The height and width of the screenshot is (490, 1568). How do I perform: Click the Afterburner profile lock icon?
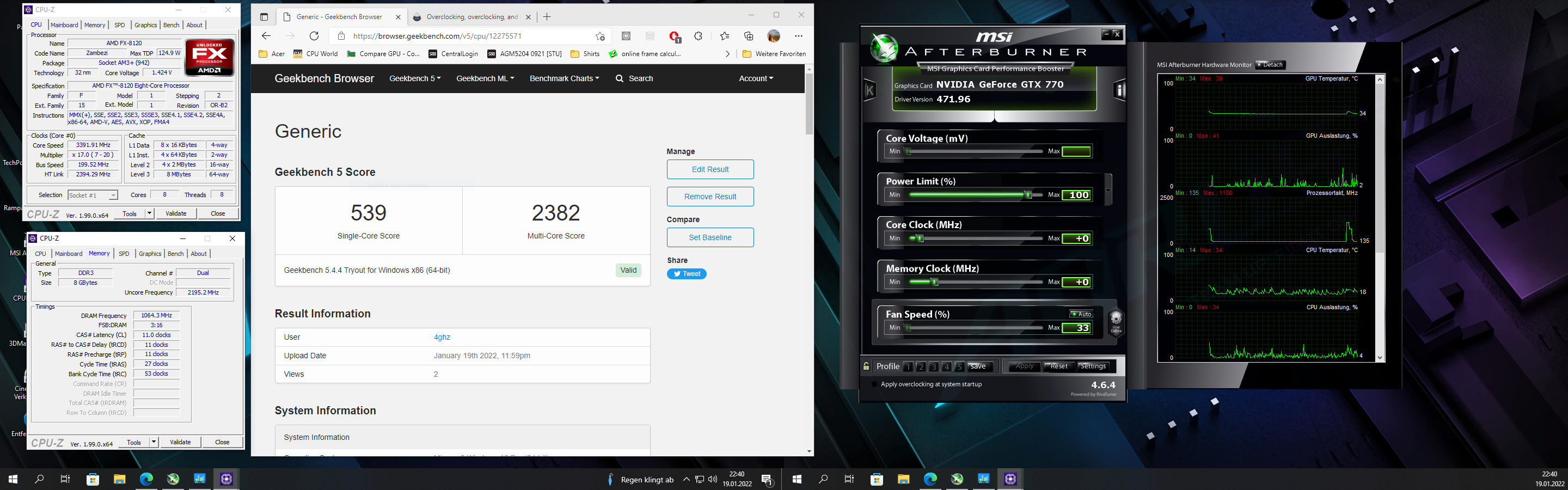pos(866,366)
